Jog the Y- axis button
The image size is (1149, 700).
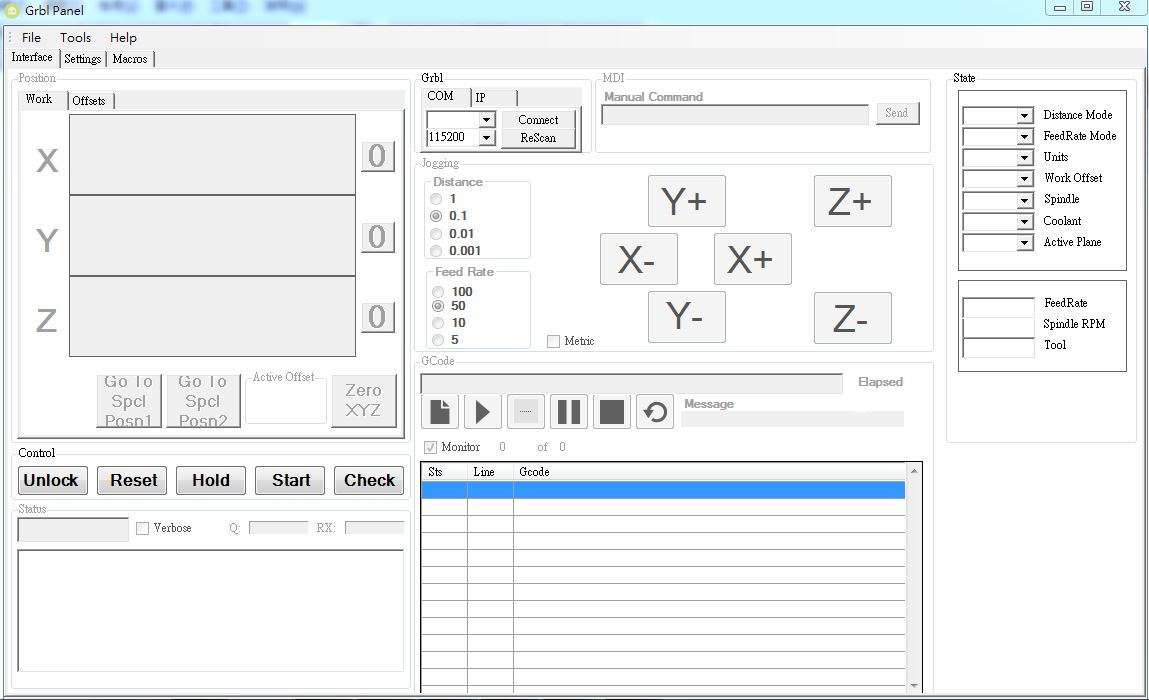click(x=687, y=317)
